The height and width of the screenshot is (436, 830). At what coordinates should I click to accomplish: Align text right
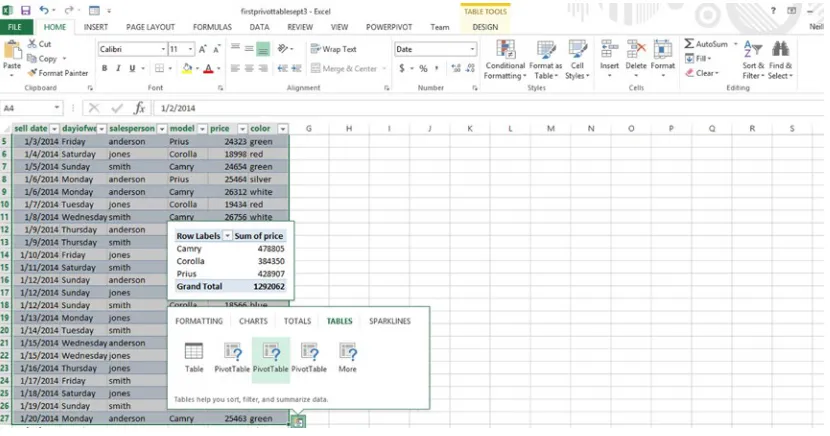point(263,68)
